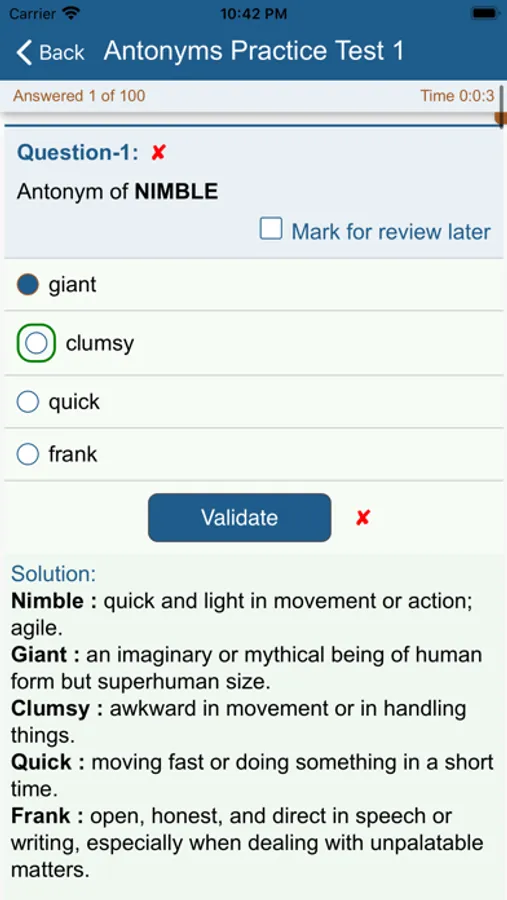This screenshot has width=507, height=900.
Task: Choose the quick radio option
Action: [x=28, y=402]
